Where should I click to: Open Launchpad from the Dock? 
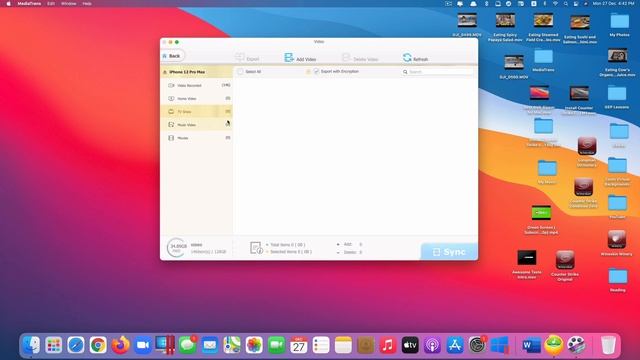tap(54, 345)
